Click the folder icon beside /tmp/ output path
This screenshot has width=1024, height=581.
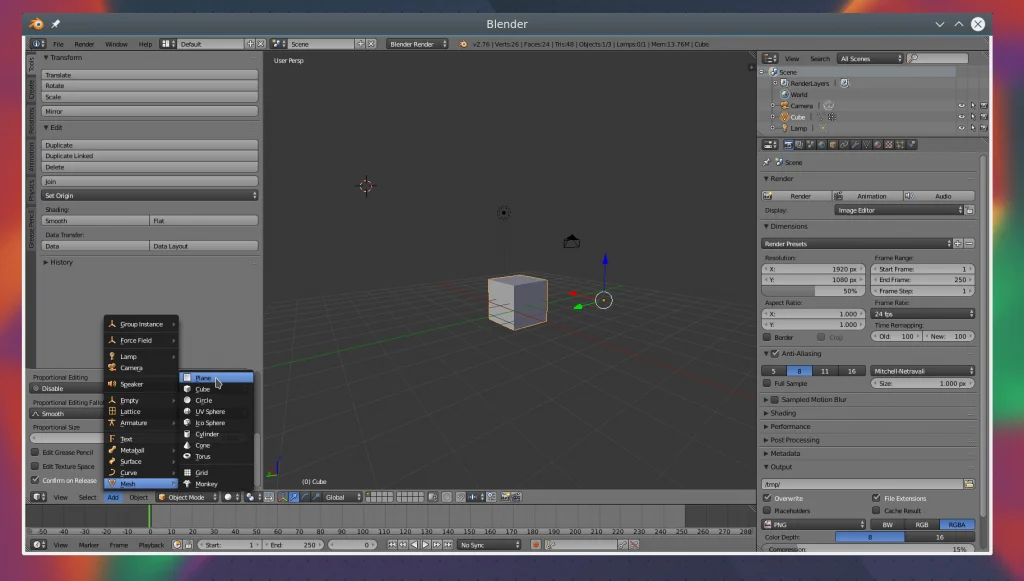pos(968,484)
